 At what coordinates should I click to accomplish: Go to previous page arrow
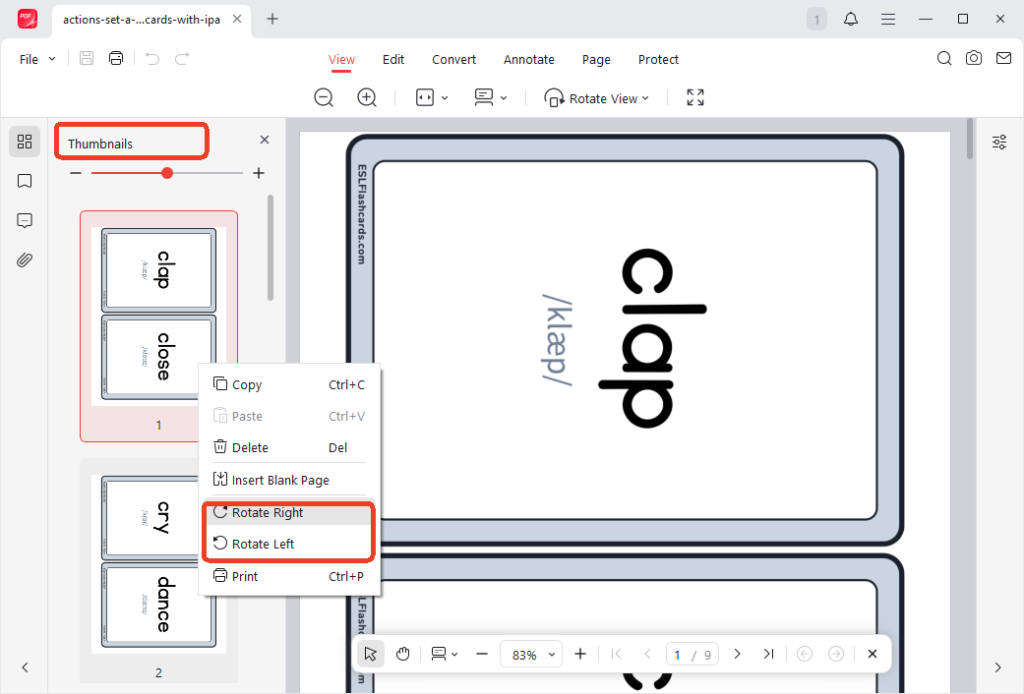(x=647, y=654)
